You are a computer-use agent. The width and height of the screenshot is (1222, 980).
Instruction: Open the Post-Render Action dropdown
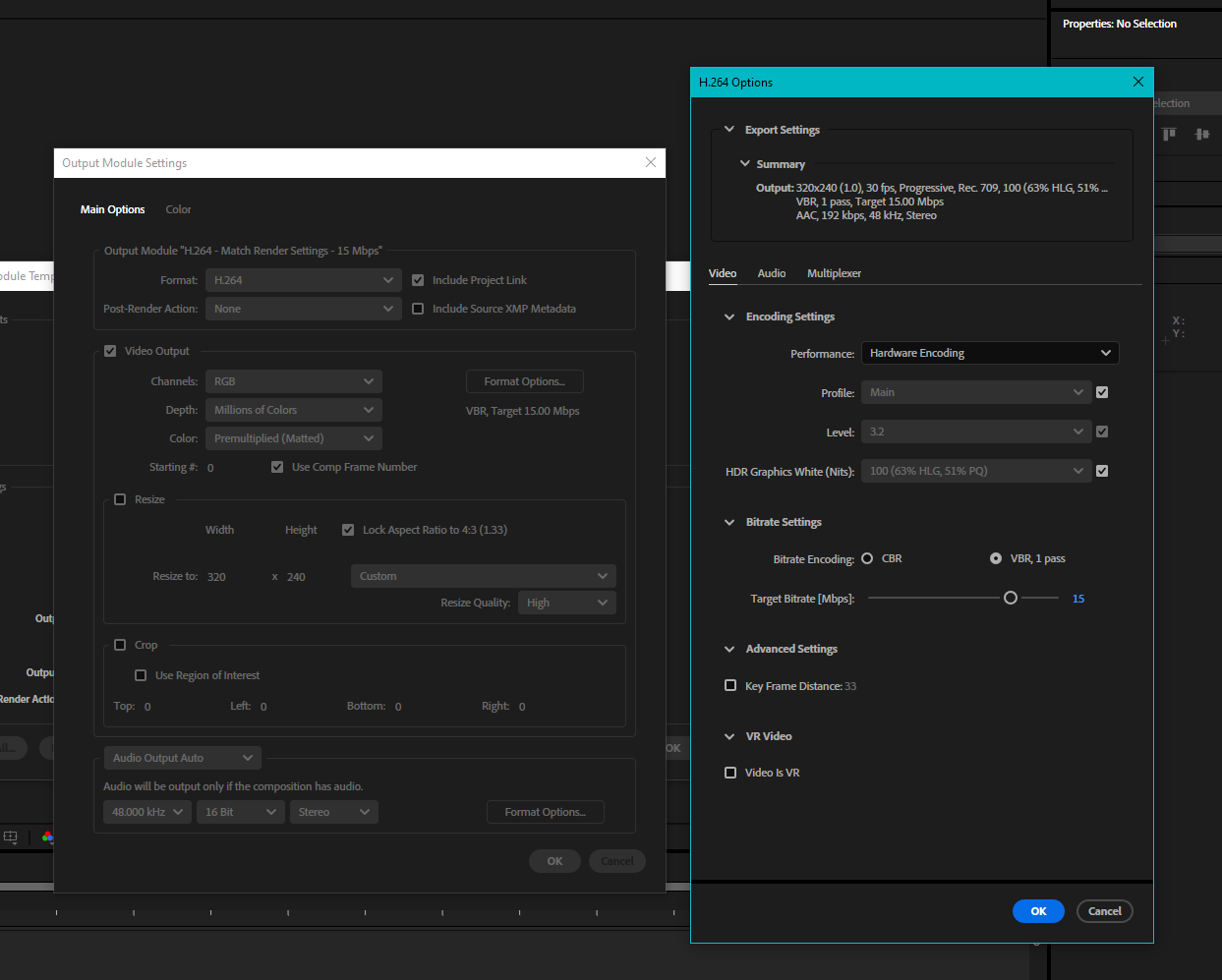pyautogui.click(x=303, y=308)
